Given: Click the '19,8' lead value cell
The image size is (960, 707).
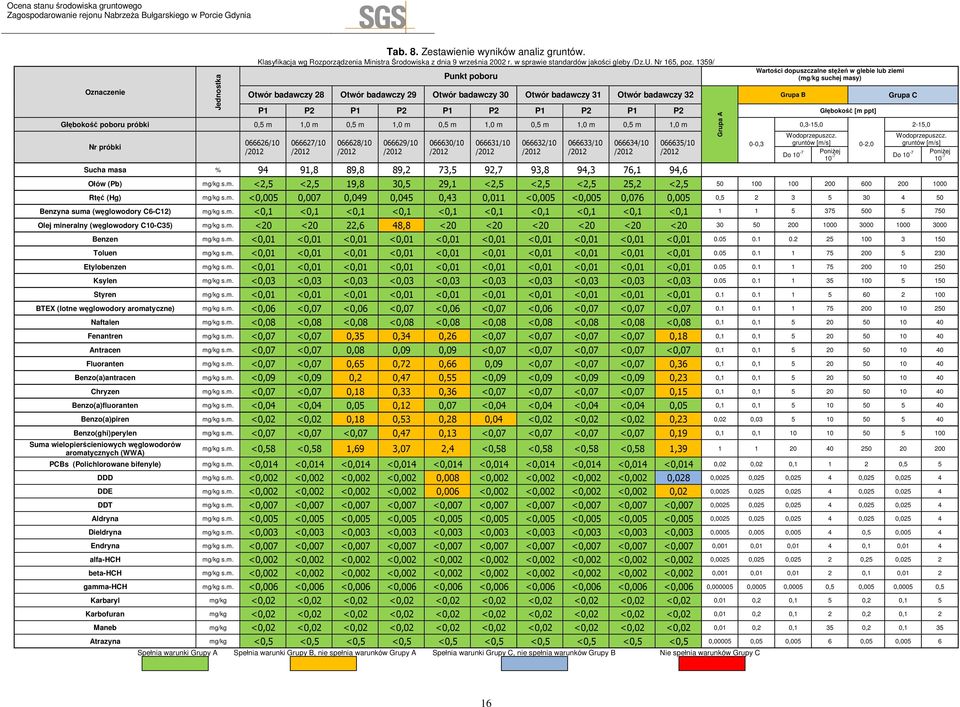Looking at the screenshot, I should [x=355, y=184].
